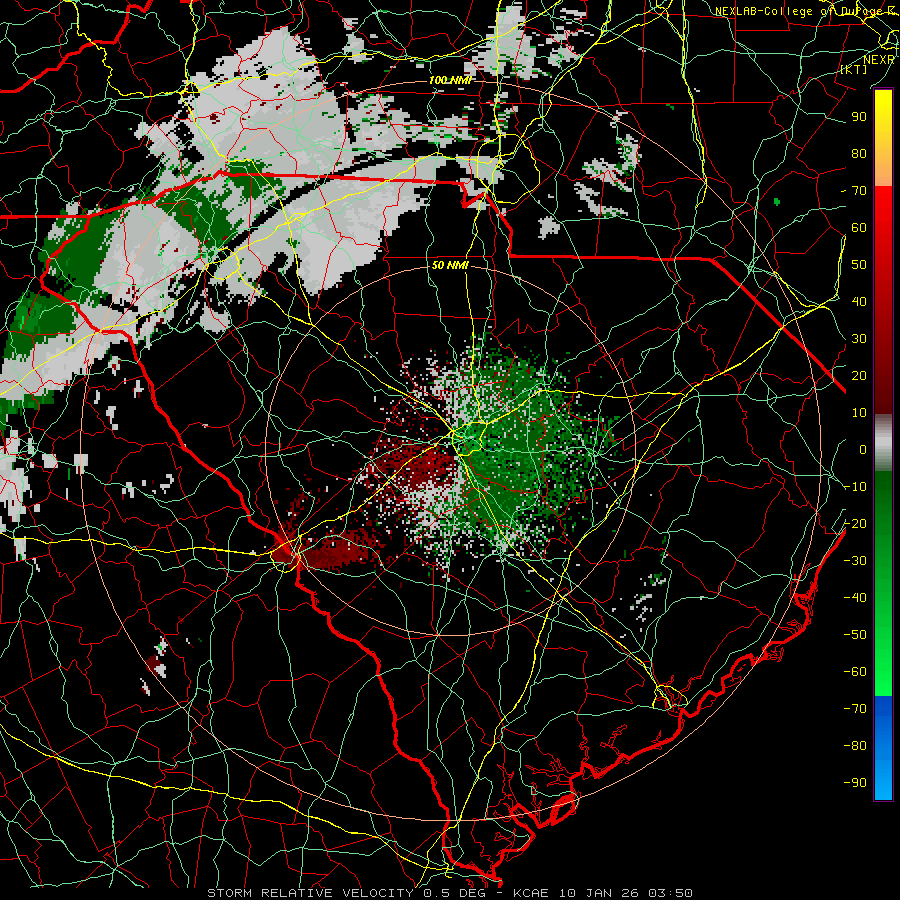Select the positive 80 scale label
The image size is (900, 900).
coord(859,153)
